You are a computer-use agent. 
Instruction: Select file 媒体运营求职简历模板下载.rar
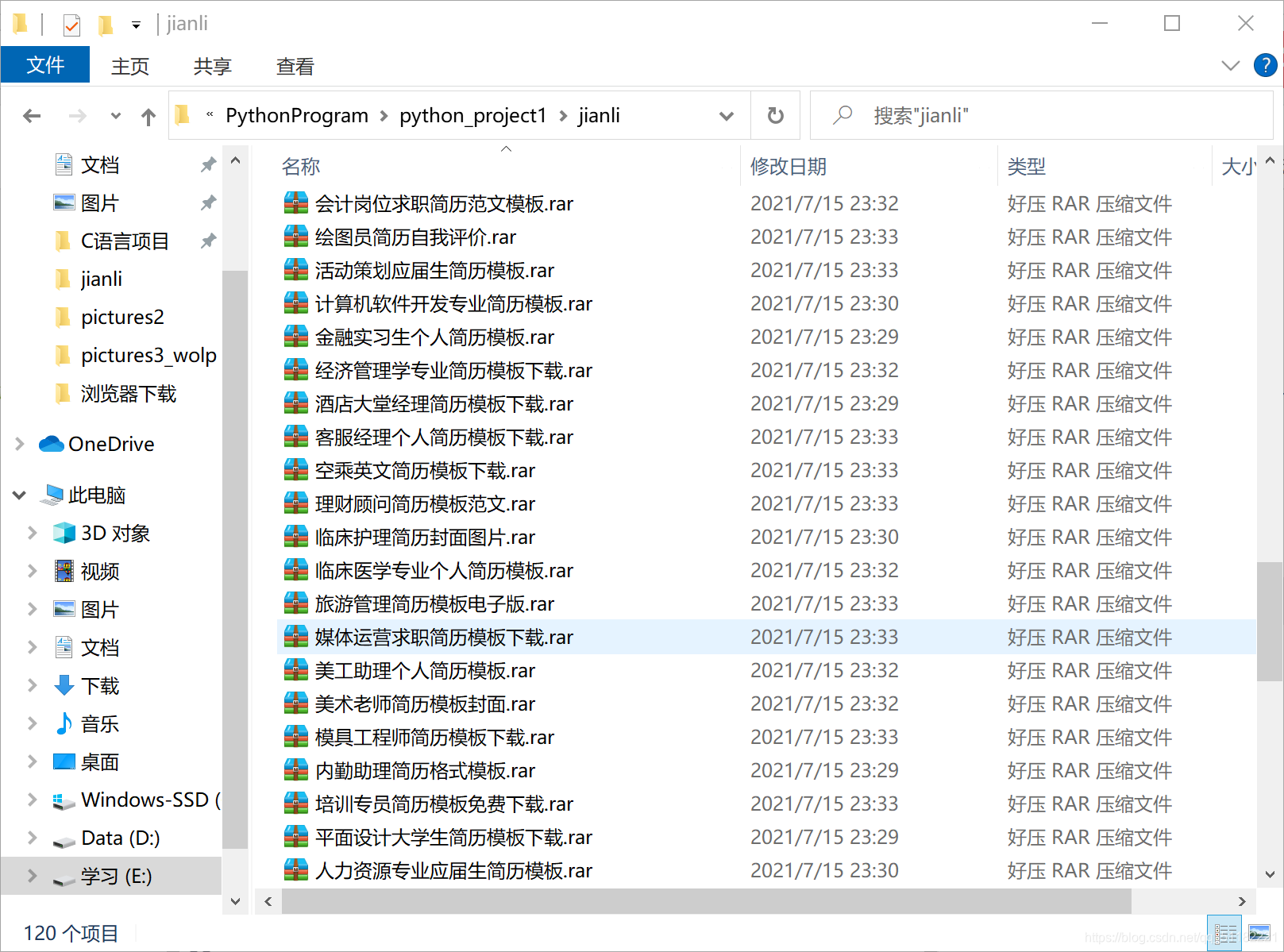(x=766, y=638)
